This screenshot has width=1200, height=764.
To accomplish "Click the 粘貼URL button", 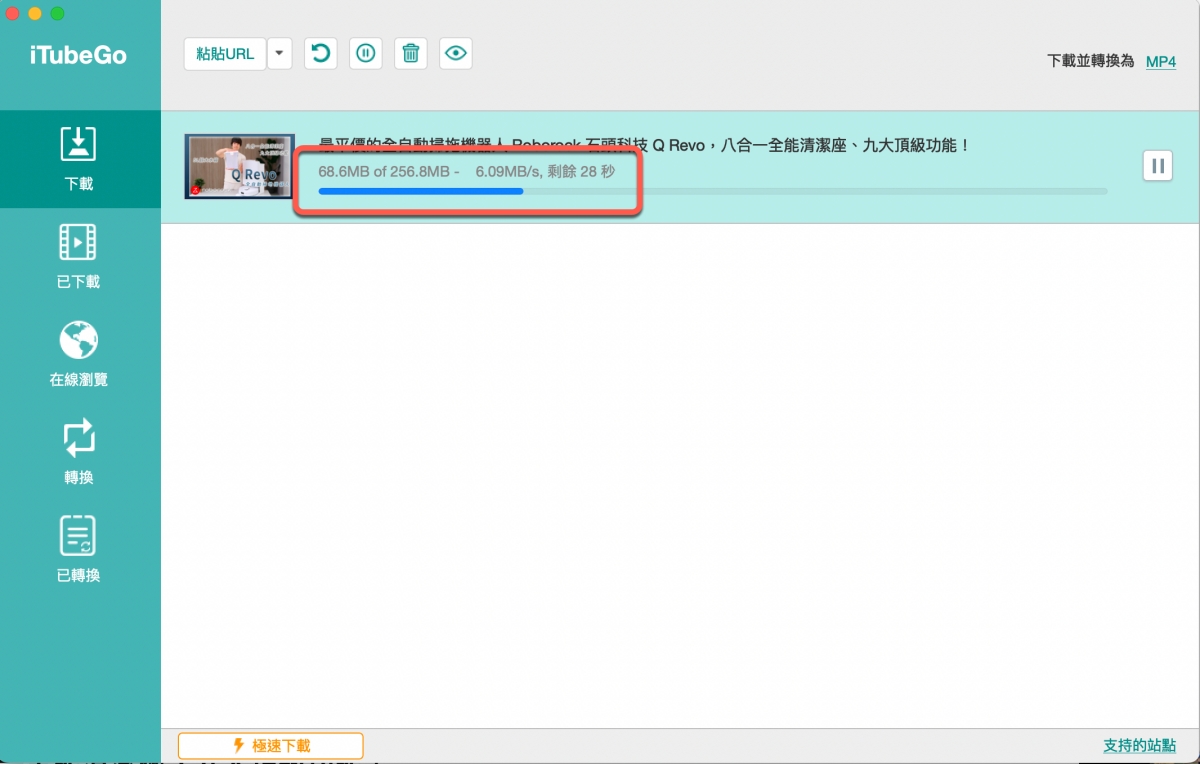I will pyautogui.click(x=225, y=54).
